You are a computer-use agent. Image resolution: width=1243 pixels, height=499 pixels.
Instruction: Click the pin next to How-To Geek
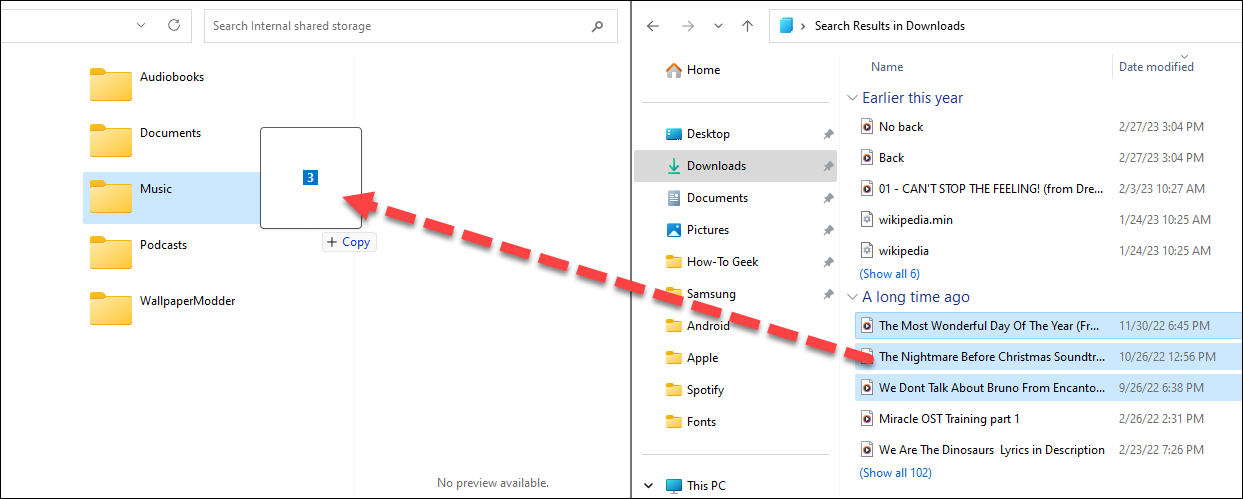[828, 262]
